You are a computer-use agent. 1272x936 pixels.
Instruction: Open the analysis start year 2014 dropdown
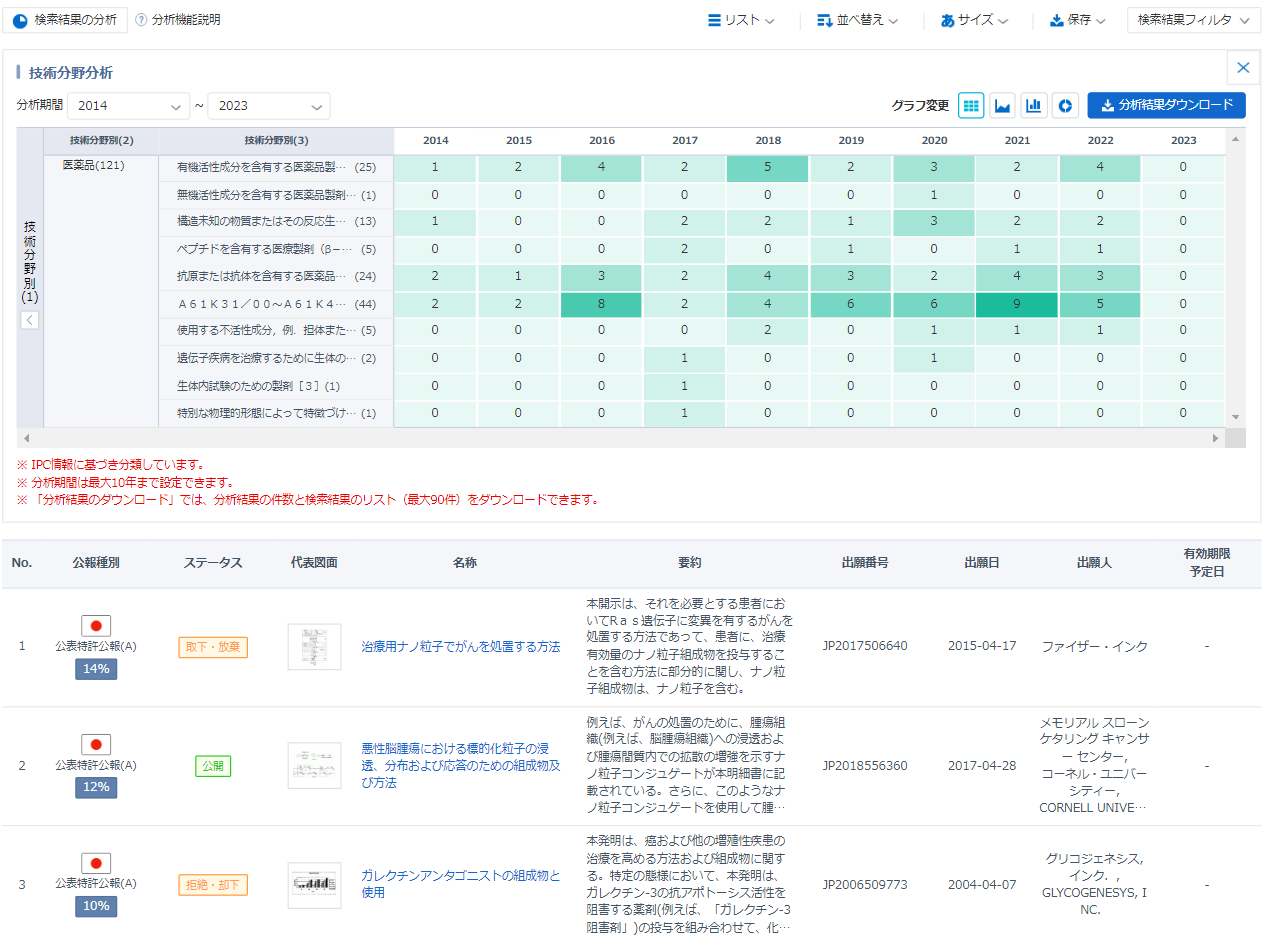(x=130, y=106)
